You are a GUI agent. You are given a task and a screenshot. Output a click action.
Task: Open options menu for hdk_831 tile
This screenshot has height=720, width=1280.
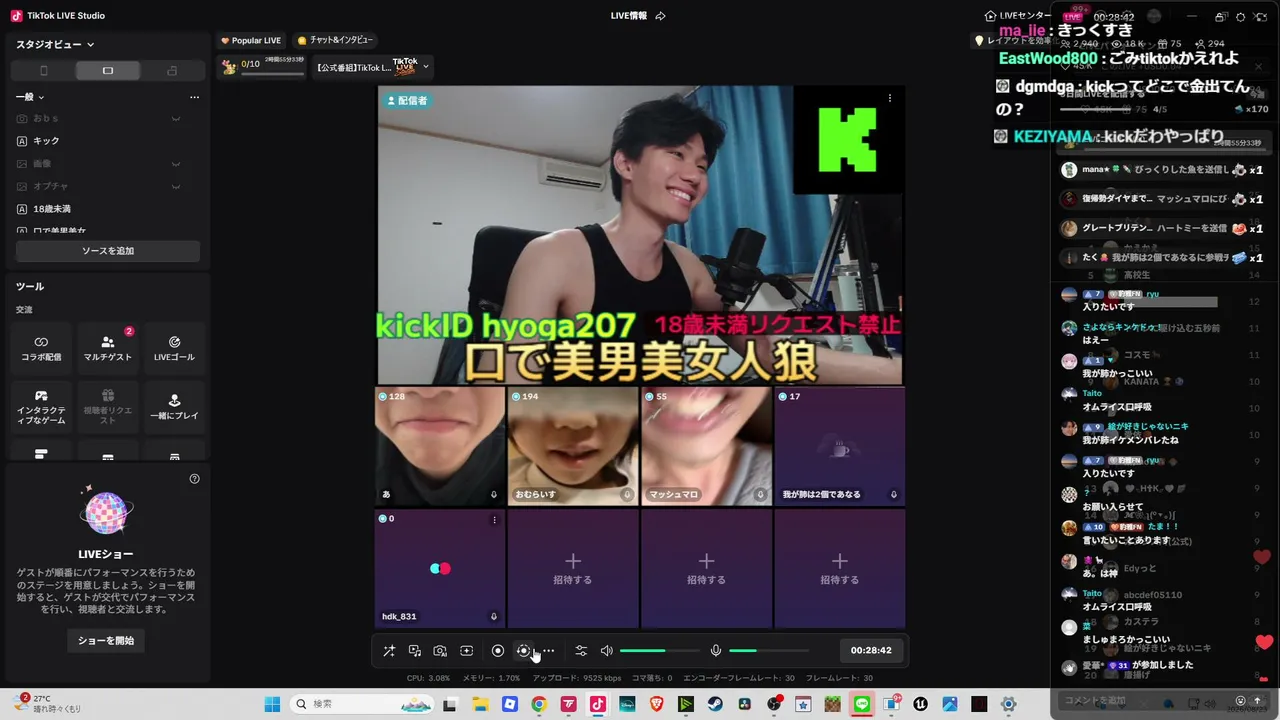click(x=494, y=520)
